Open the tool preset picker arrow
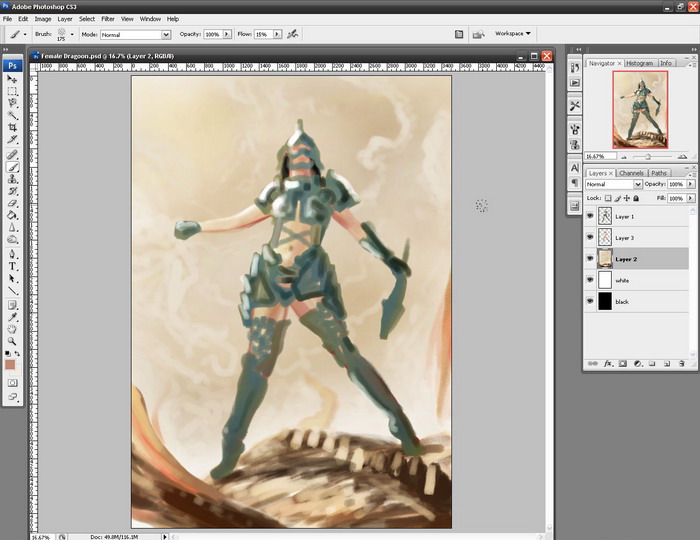700x540 pixels. click(25, 34)
